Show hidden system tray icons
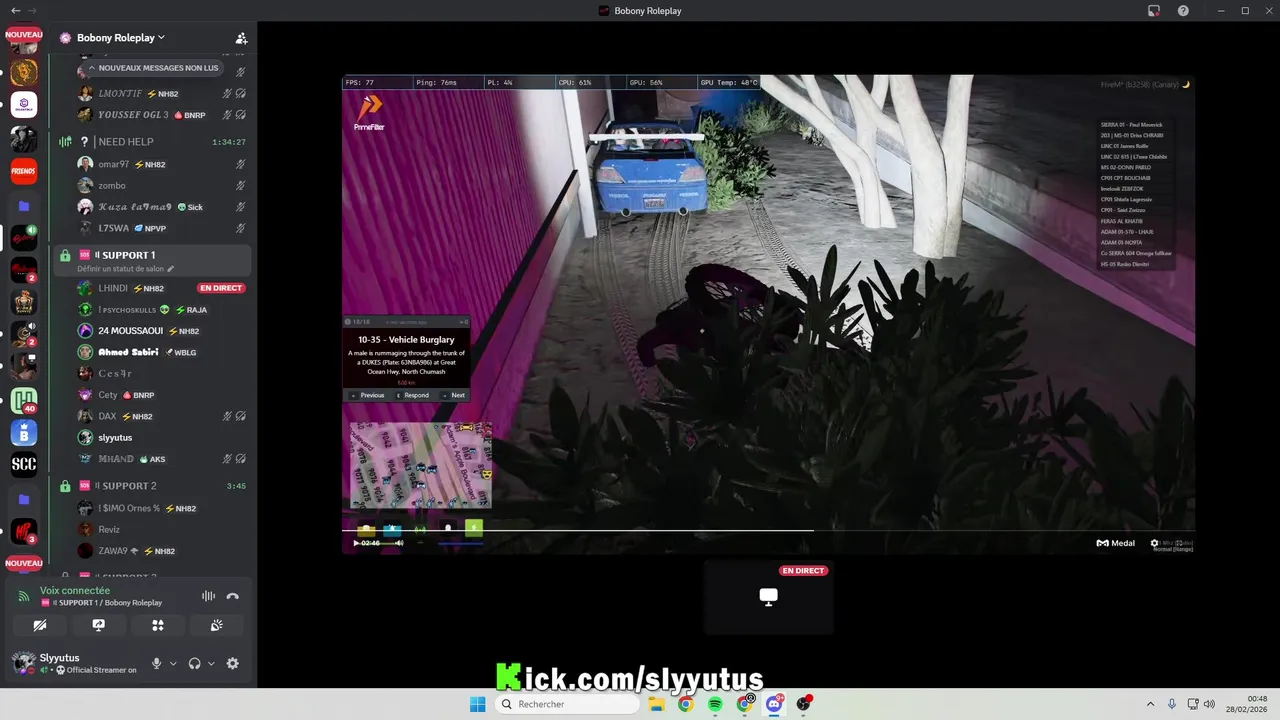 pos(1150,704)
